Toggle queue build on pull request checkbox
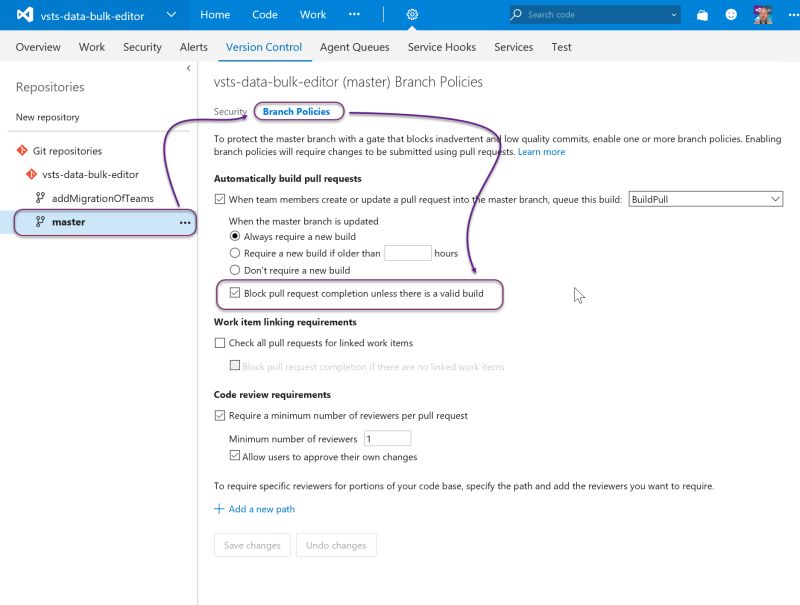Image resolution: width=800 pixels, height=605 pixels. (x=220, y=199)
